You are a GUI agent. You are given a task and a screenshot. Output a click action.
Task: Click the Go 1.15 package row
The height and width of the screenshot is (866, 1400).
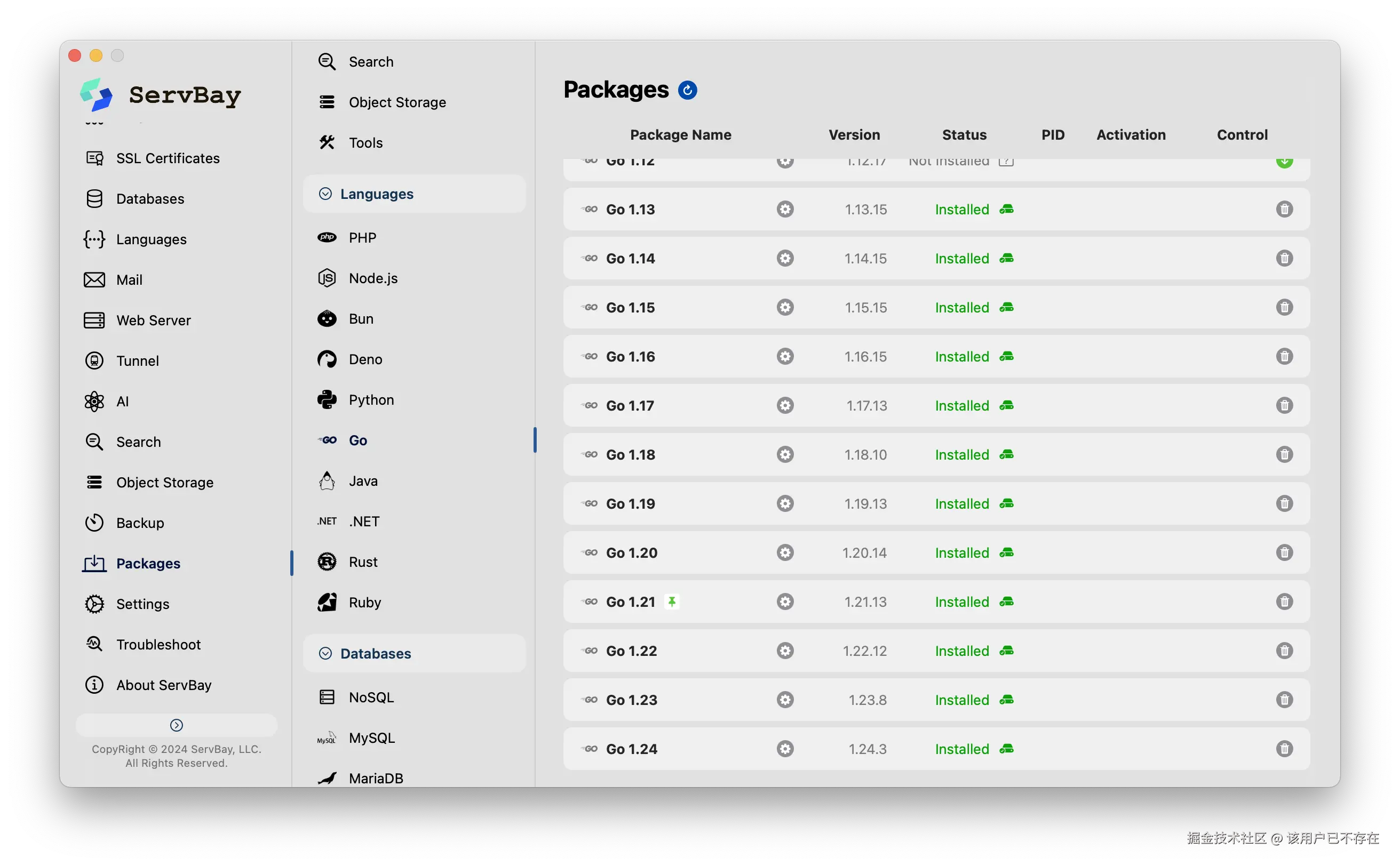(x=630, y=308)
